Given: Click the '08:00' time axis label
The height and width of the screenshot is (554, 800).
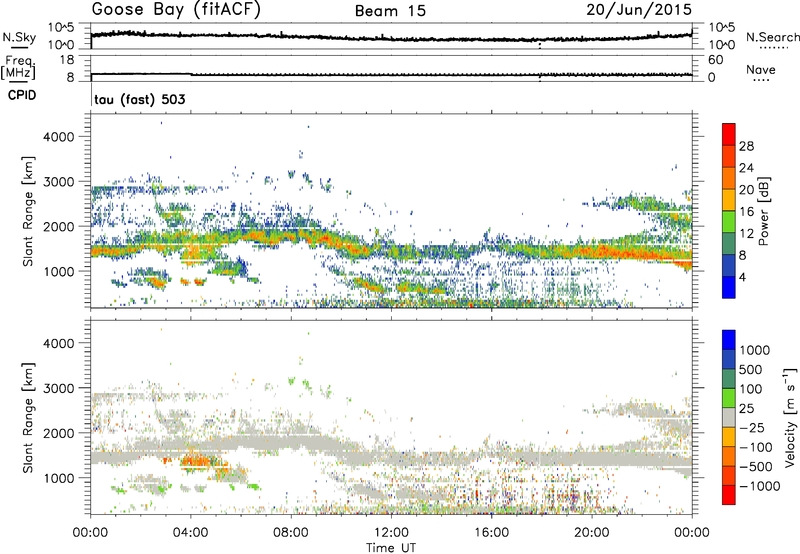Looking at the screenshot, I should point(291,533).
